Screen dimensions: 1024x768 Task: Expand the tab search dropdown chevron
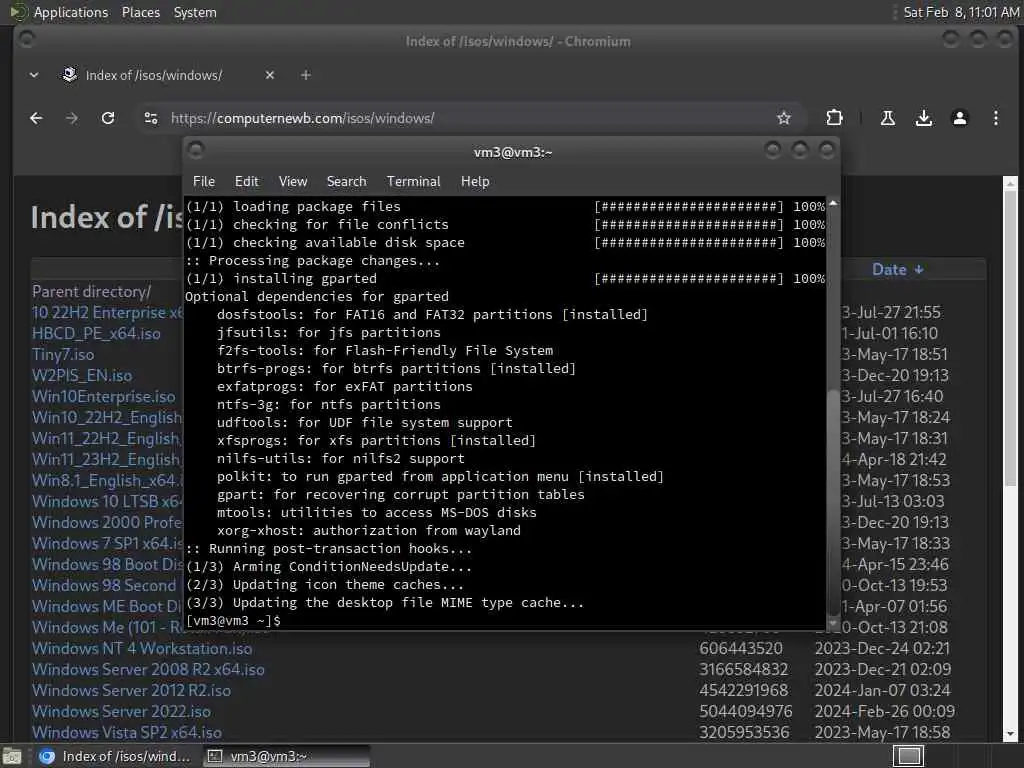tap(34, 75)
